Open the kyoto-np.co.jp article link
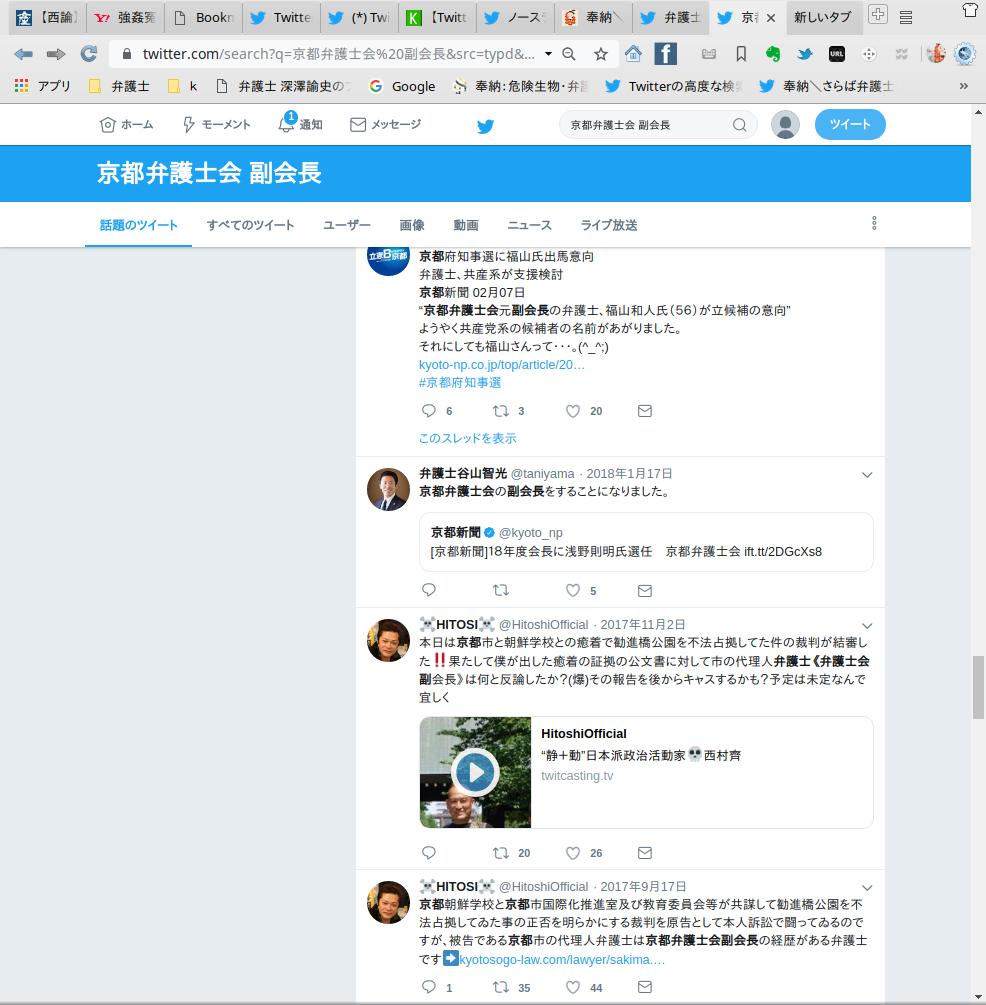Viewport: 986px width, 1005px height. point(502,365)
